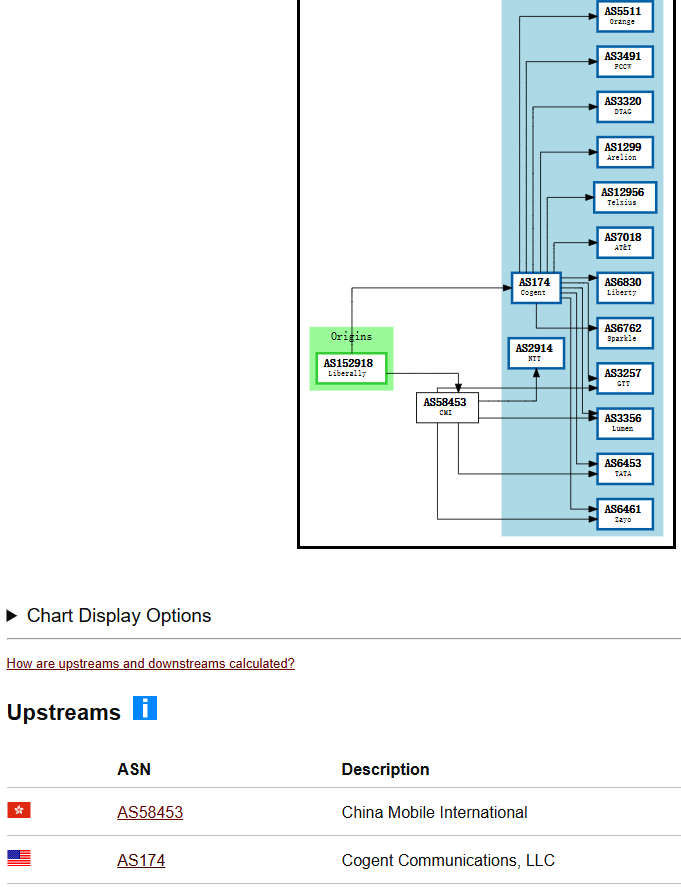Screen dimensions: 681x887
Task: Click the AS2914 NTT graph node
Action: pyautogui.click(x=535, y=353)
